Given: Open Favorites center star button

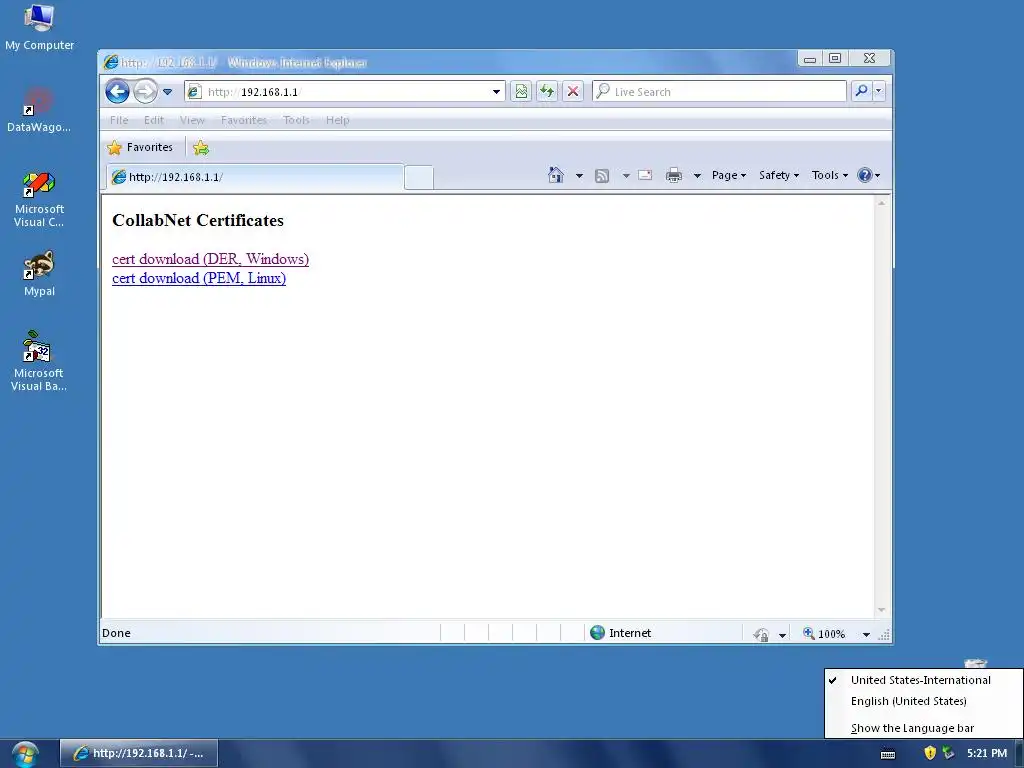Looking at the screenshot, I should (x=140, y=148).
